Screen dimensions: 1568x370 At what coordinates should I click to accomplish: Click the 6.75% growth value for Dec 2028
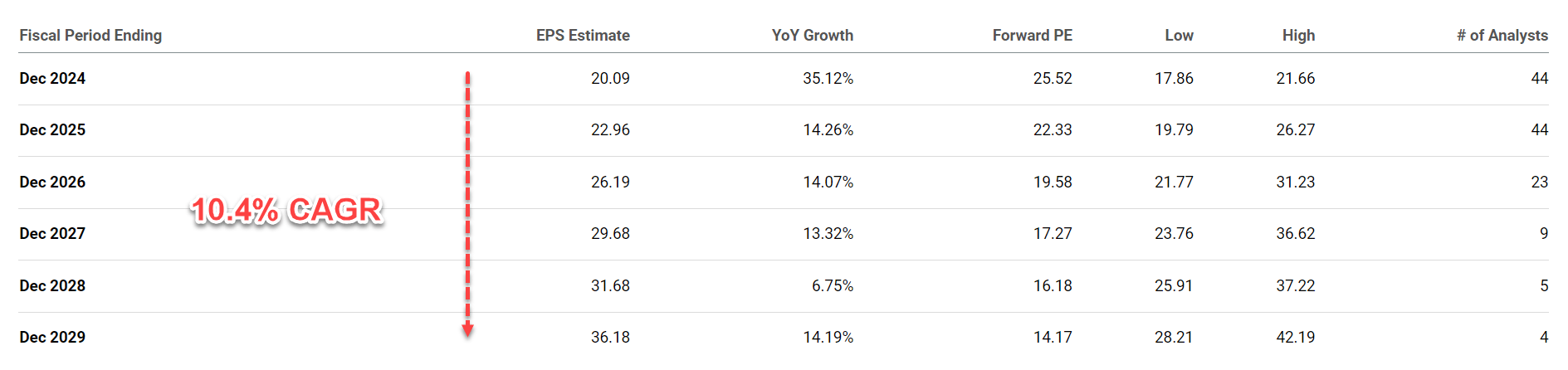tap(832, 286)
